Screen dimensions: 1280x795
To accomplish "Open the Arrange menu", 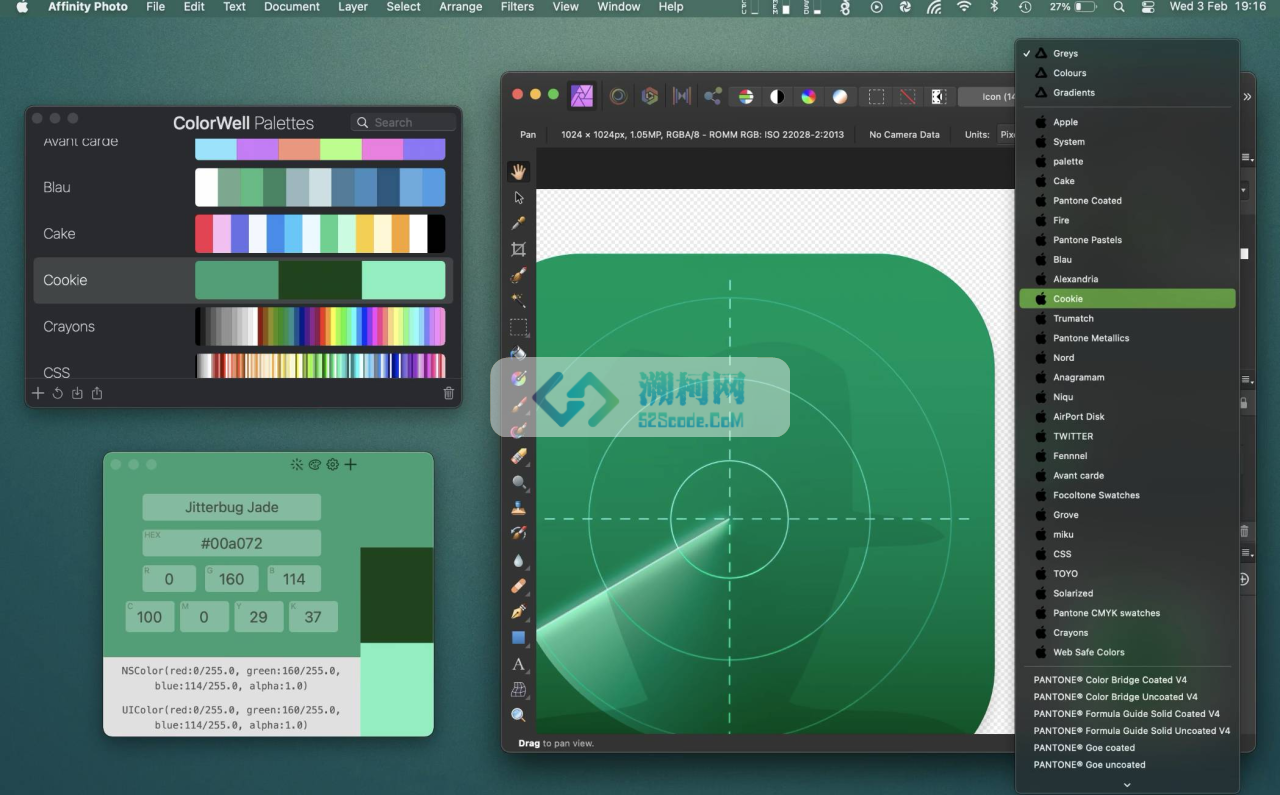I will coord(461,7).
